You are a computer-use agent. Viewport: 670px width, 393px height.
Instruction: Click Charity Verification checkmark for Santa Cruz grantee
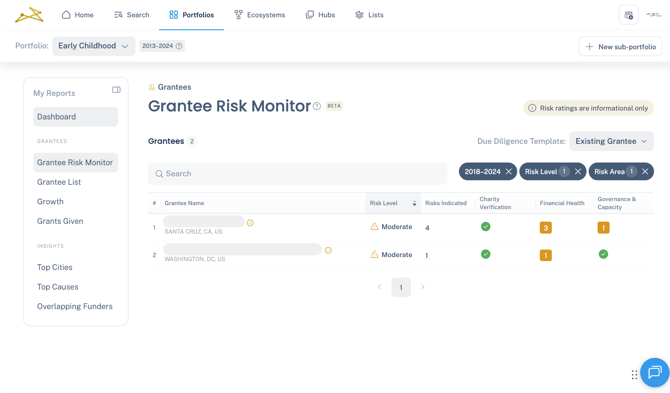coord(485,226)
